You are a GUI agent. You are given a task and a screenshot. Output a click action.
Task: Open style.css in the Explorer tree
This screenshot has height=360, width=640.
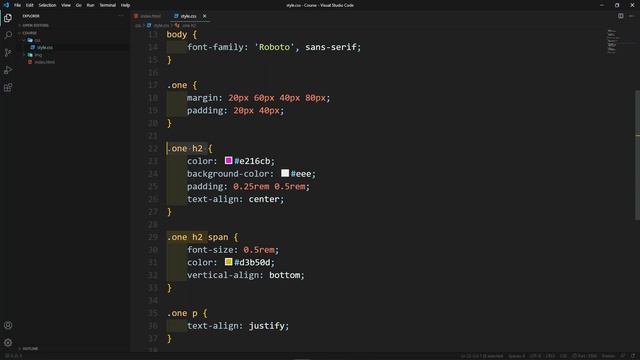click(x=45, y=47)
